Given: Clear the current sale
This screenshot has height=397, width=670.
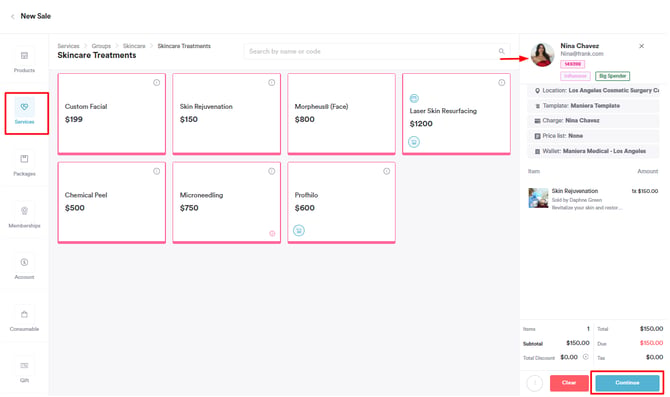Looking at the screenshot, I should [569, 383].
